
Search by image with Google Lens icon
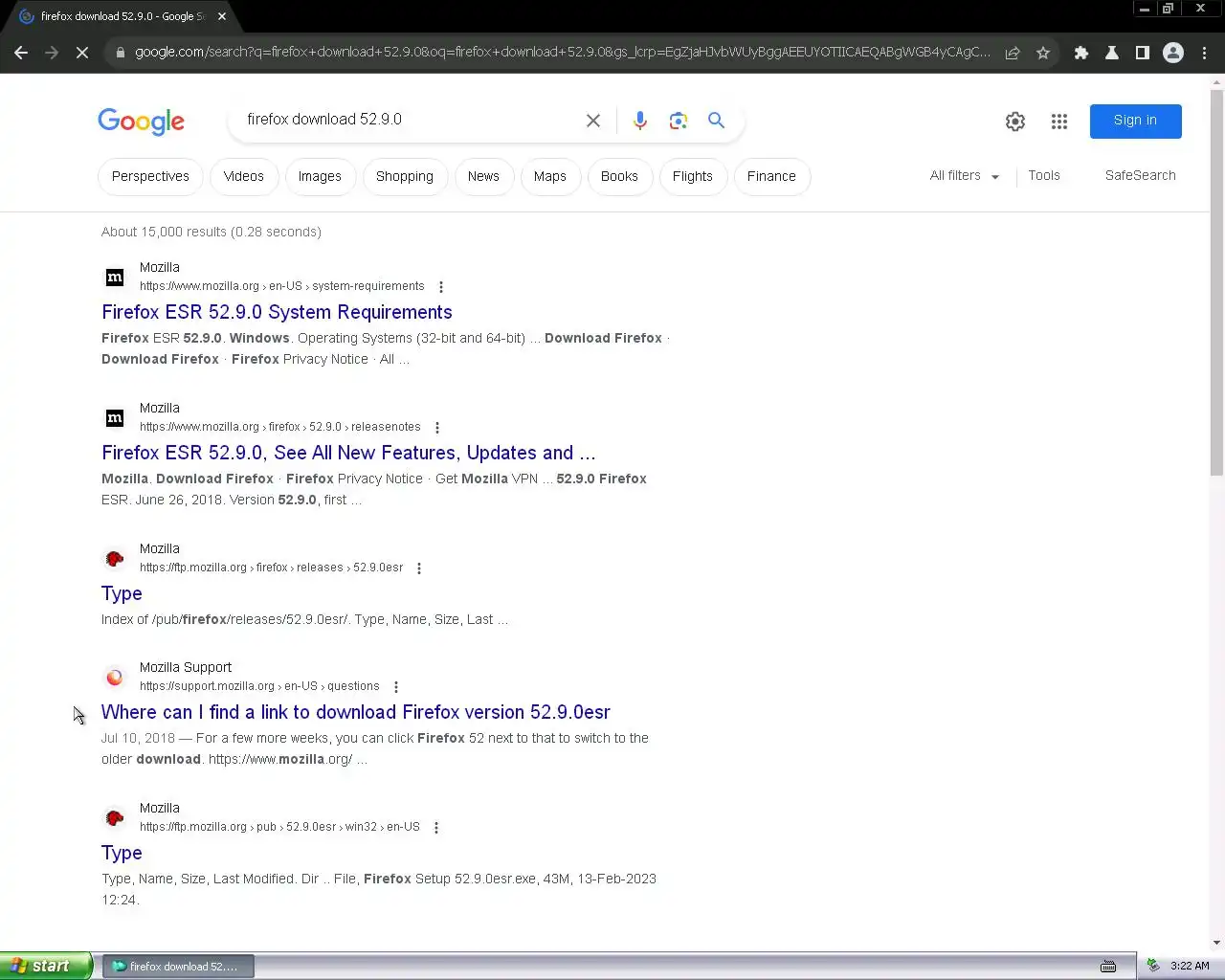click(679, 121)
